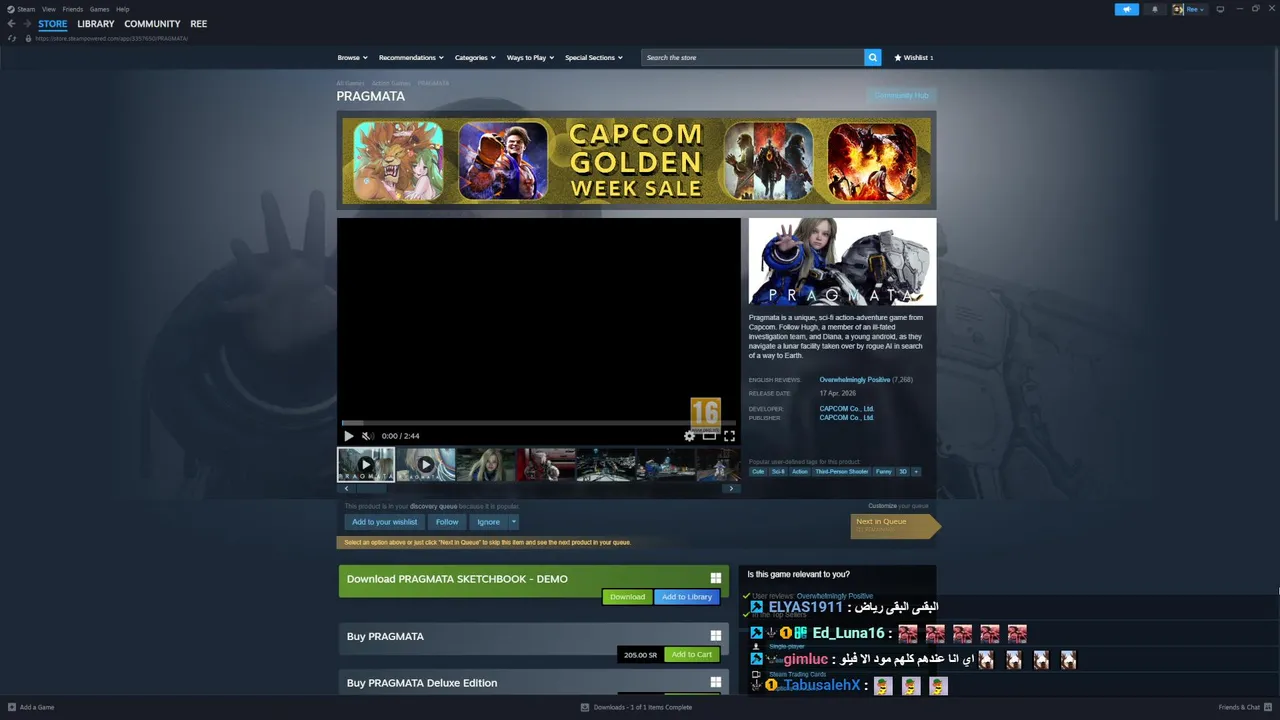This screenshot has width=1280, height=720.
Task: Open Friends & Chat
Action: (1246, 707)
